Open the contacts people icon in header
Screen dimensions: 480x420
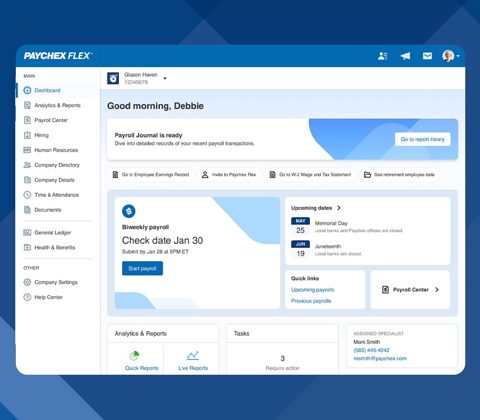click(382, 56)
